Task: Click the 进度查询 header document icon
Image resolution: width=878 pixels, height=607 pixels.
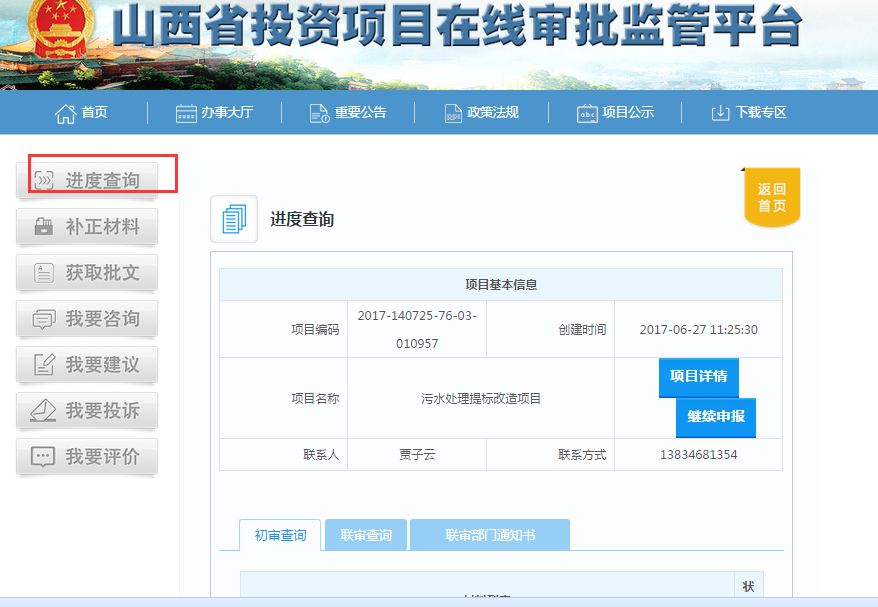Action: point(234,219)
